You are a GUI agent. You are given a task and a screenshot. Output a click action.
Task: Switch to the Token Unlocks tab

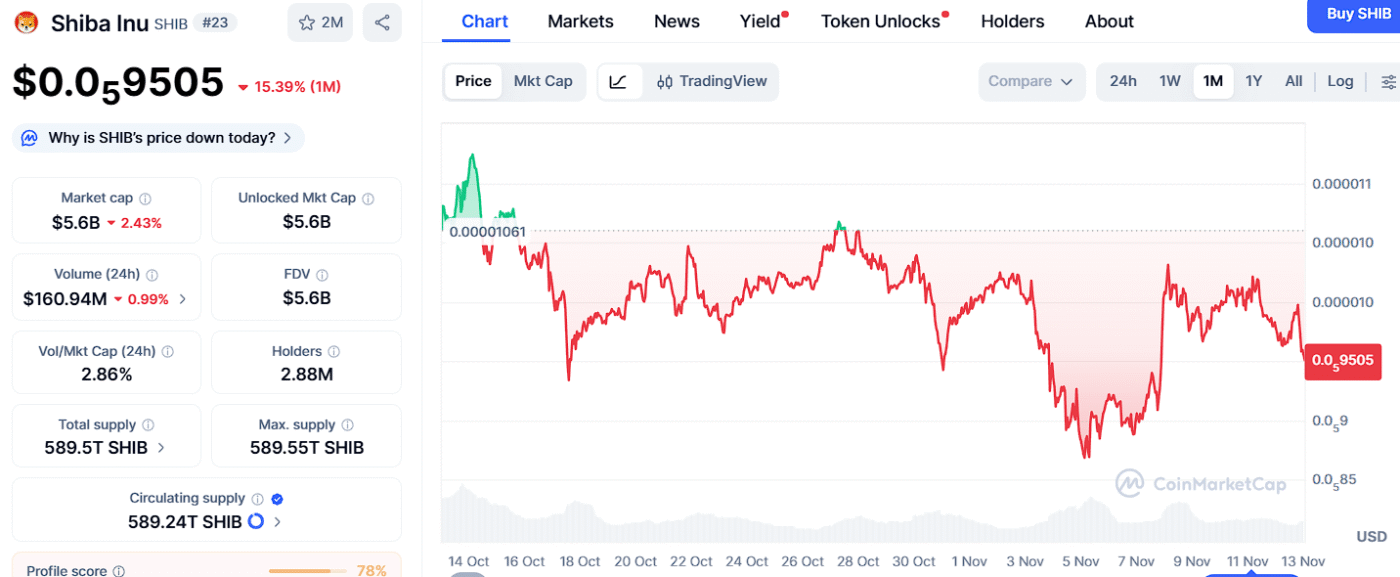tap(880, 22)
